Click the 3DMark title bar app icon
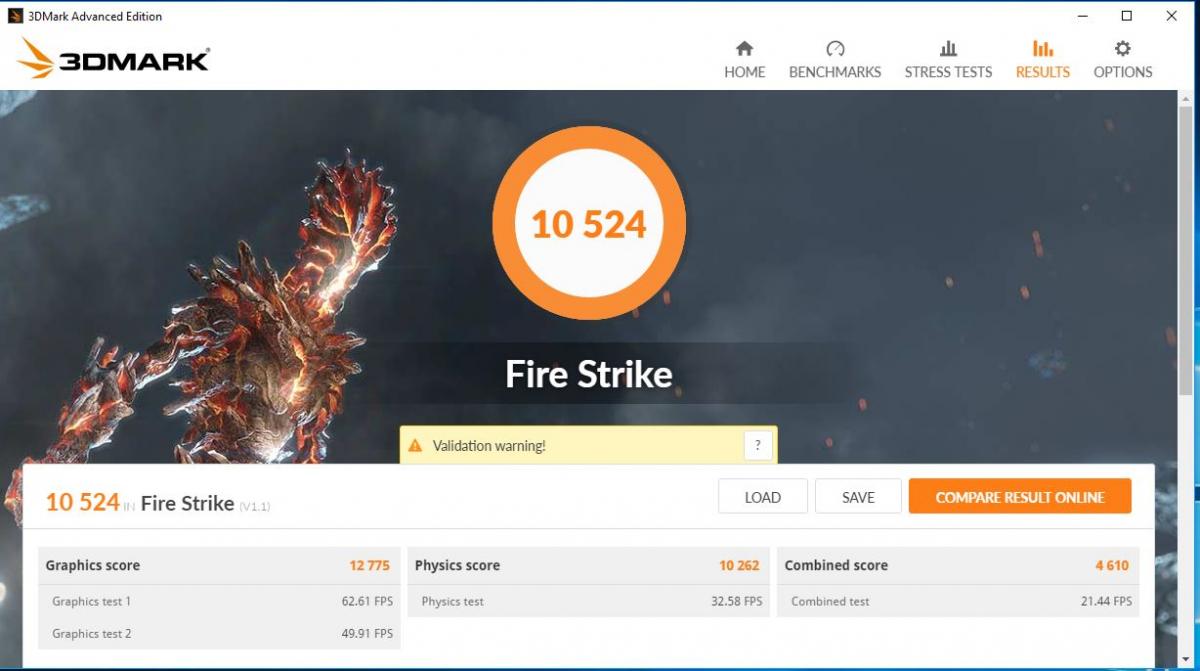Screen dimensions: 1200x671 [x=15, y=16]
